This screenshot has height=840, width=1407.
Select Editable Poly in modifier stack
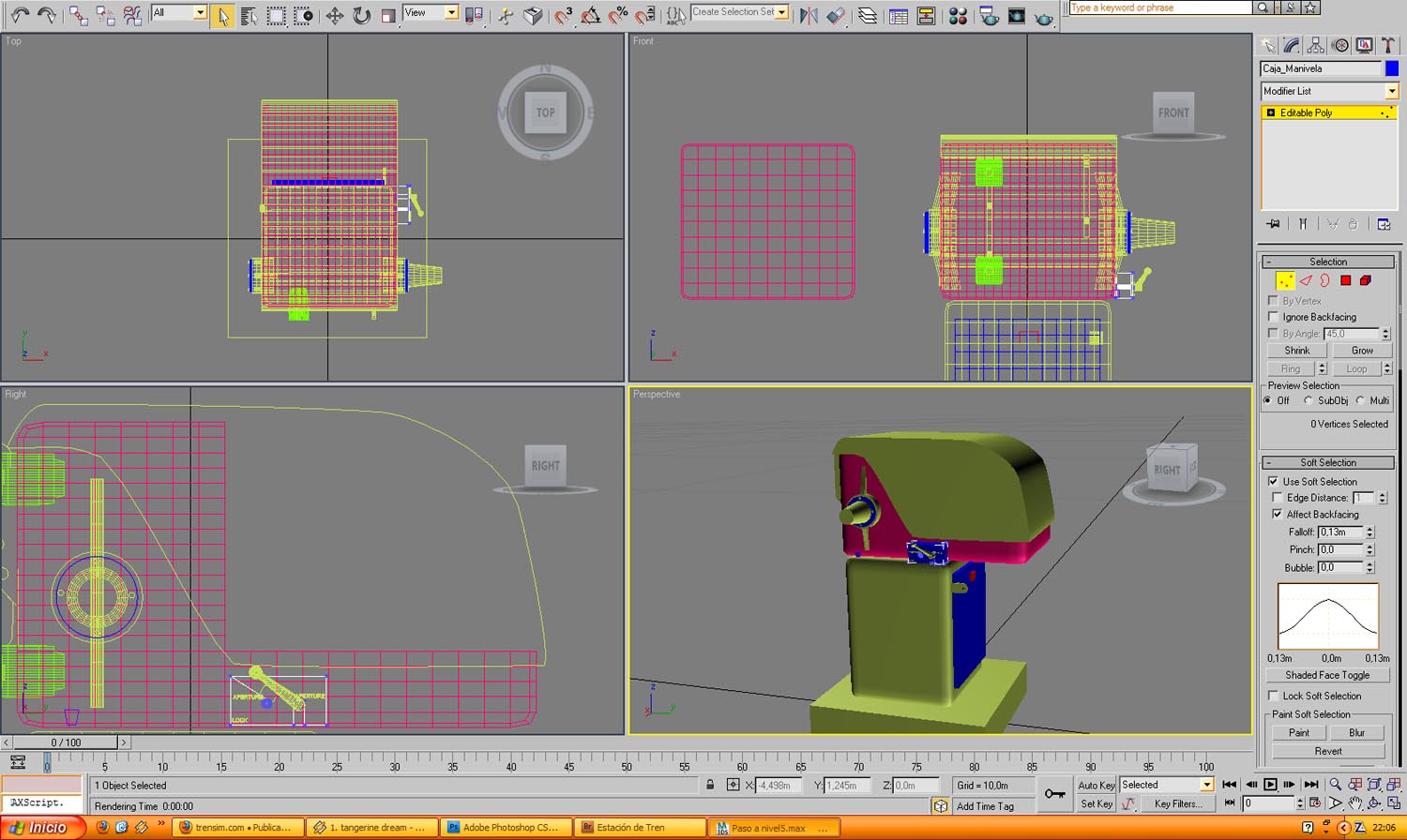coord(1306,112)
